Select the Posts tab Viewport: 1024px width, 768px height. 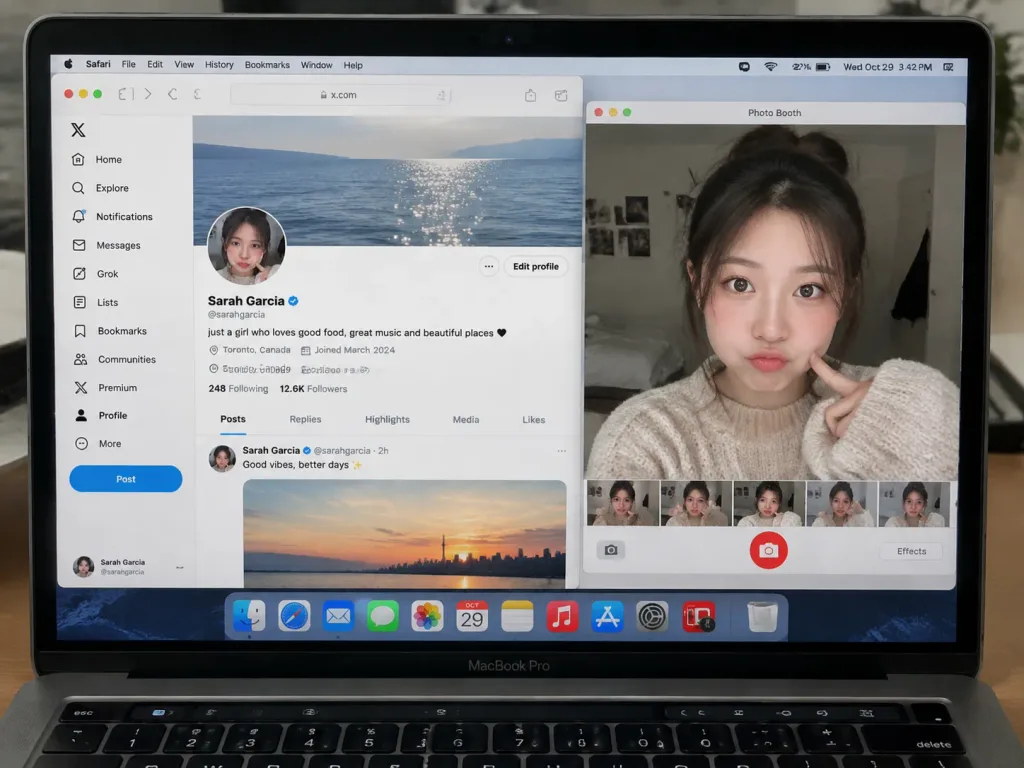click(x=232, y=419)
